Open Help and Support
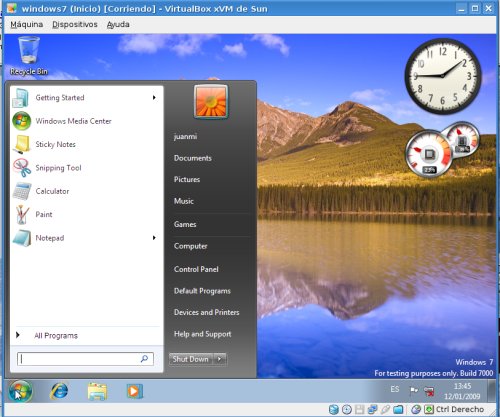The height and width of the screenshot is (417, 500). [203, 334]
